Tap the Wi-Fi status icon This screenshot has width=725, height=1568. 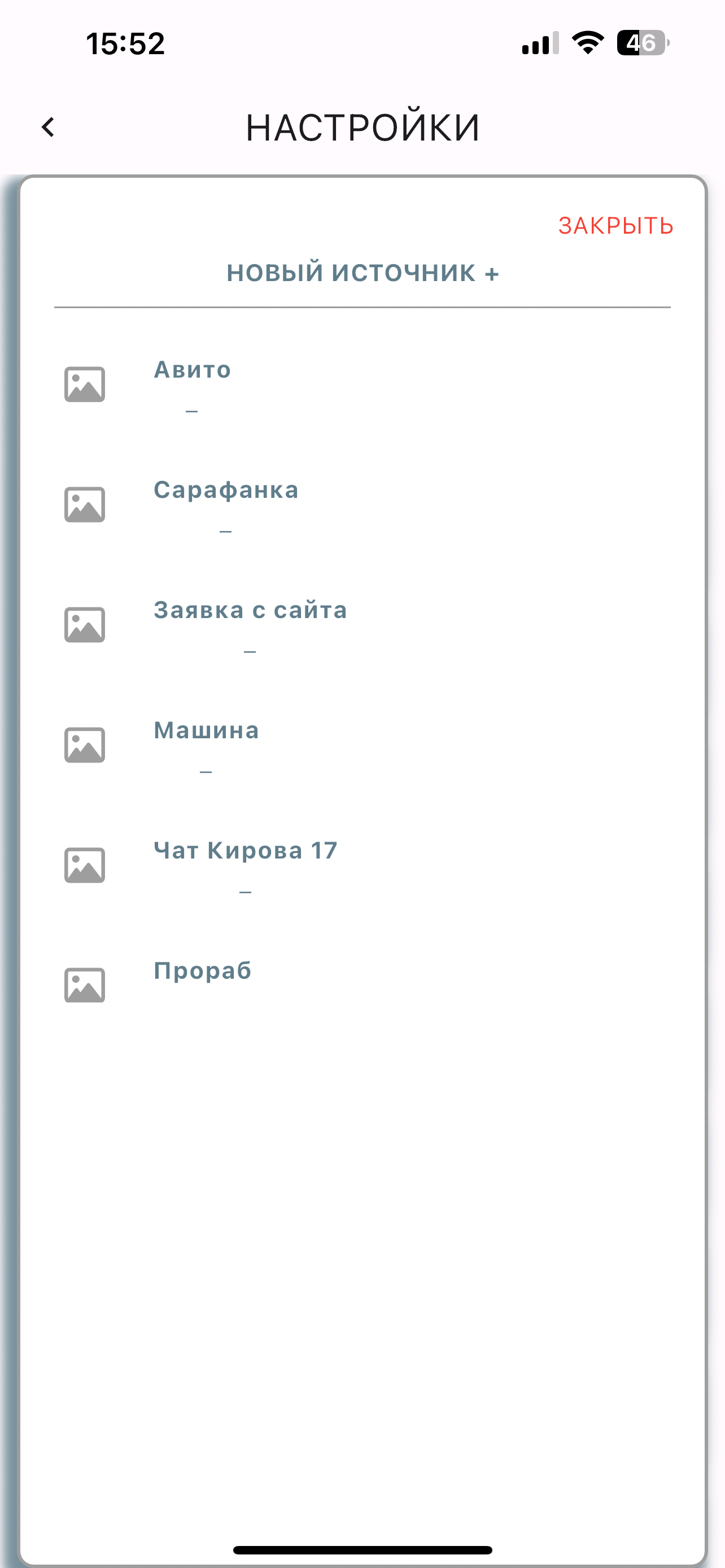click(x=587, y=42)
